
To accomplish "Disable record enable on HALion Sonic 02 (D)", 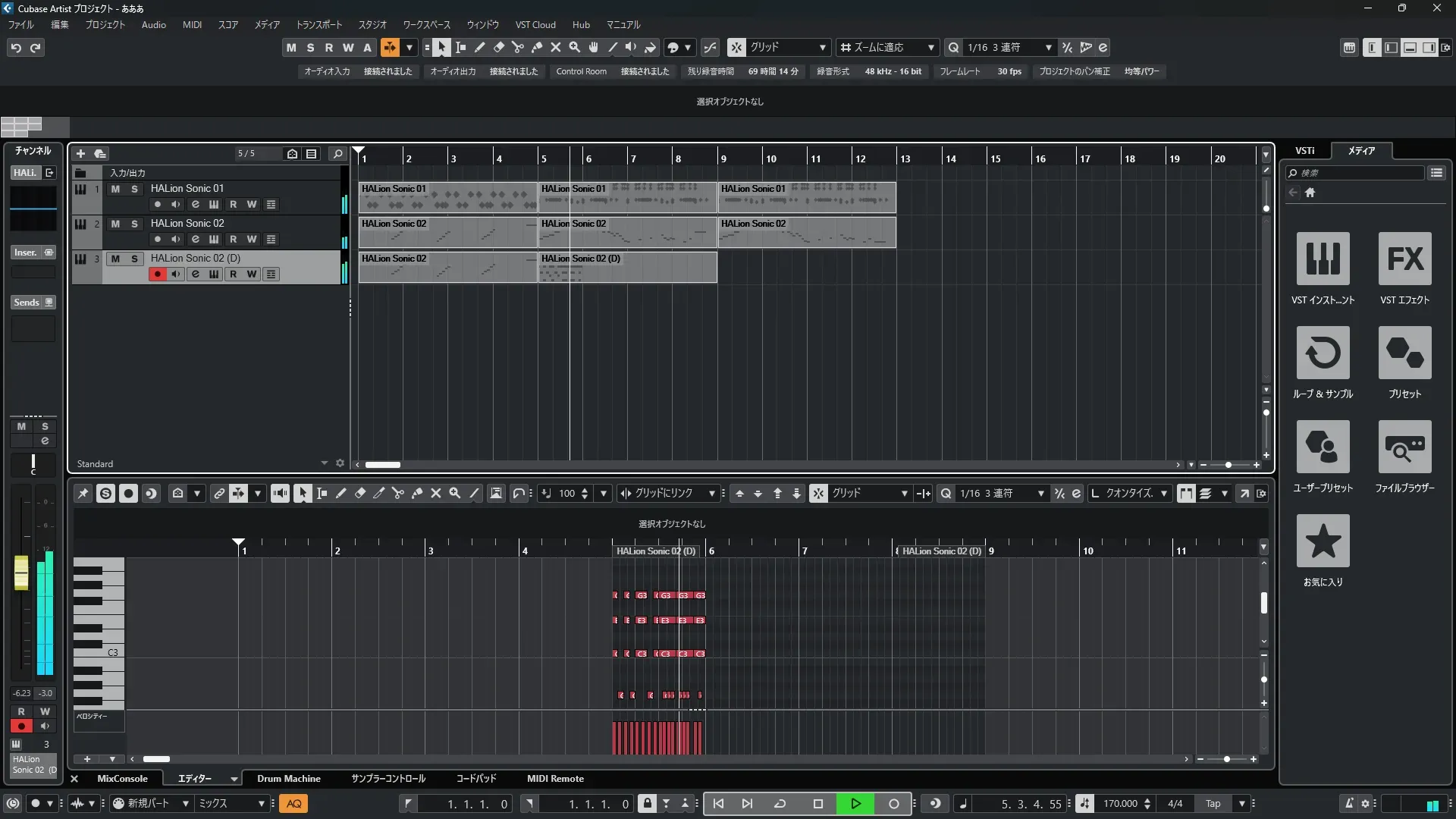I will click(157, 275).
